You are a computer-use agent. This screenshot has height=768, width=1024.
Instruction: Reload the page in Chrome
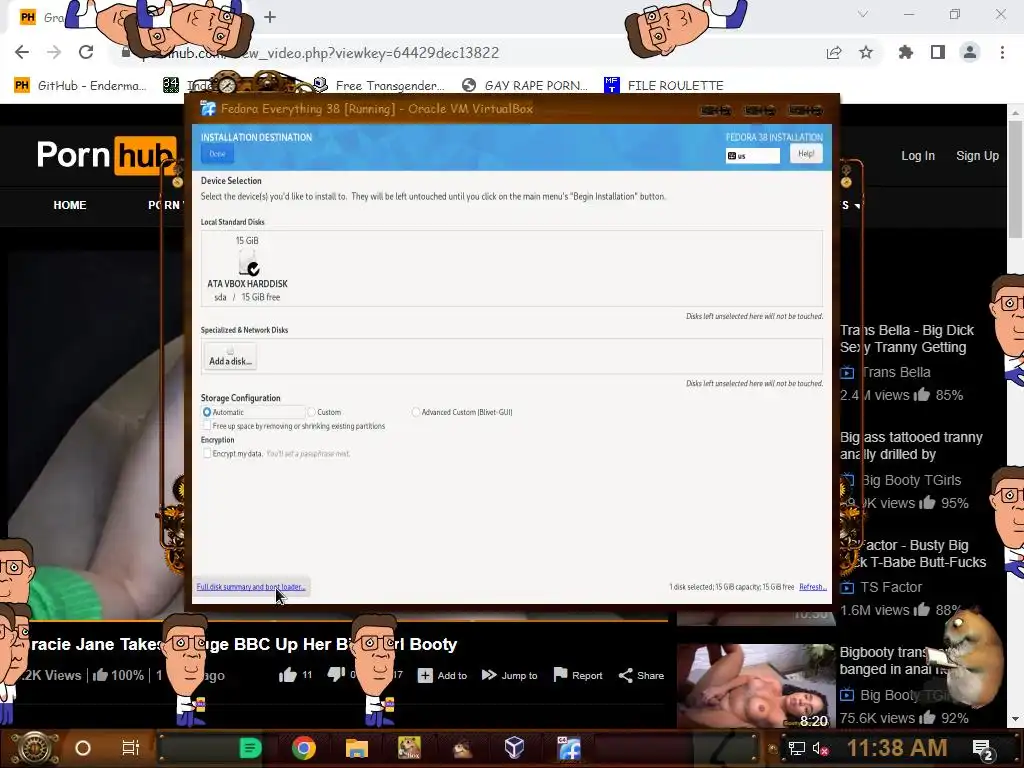[86, 52]
